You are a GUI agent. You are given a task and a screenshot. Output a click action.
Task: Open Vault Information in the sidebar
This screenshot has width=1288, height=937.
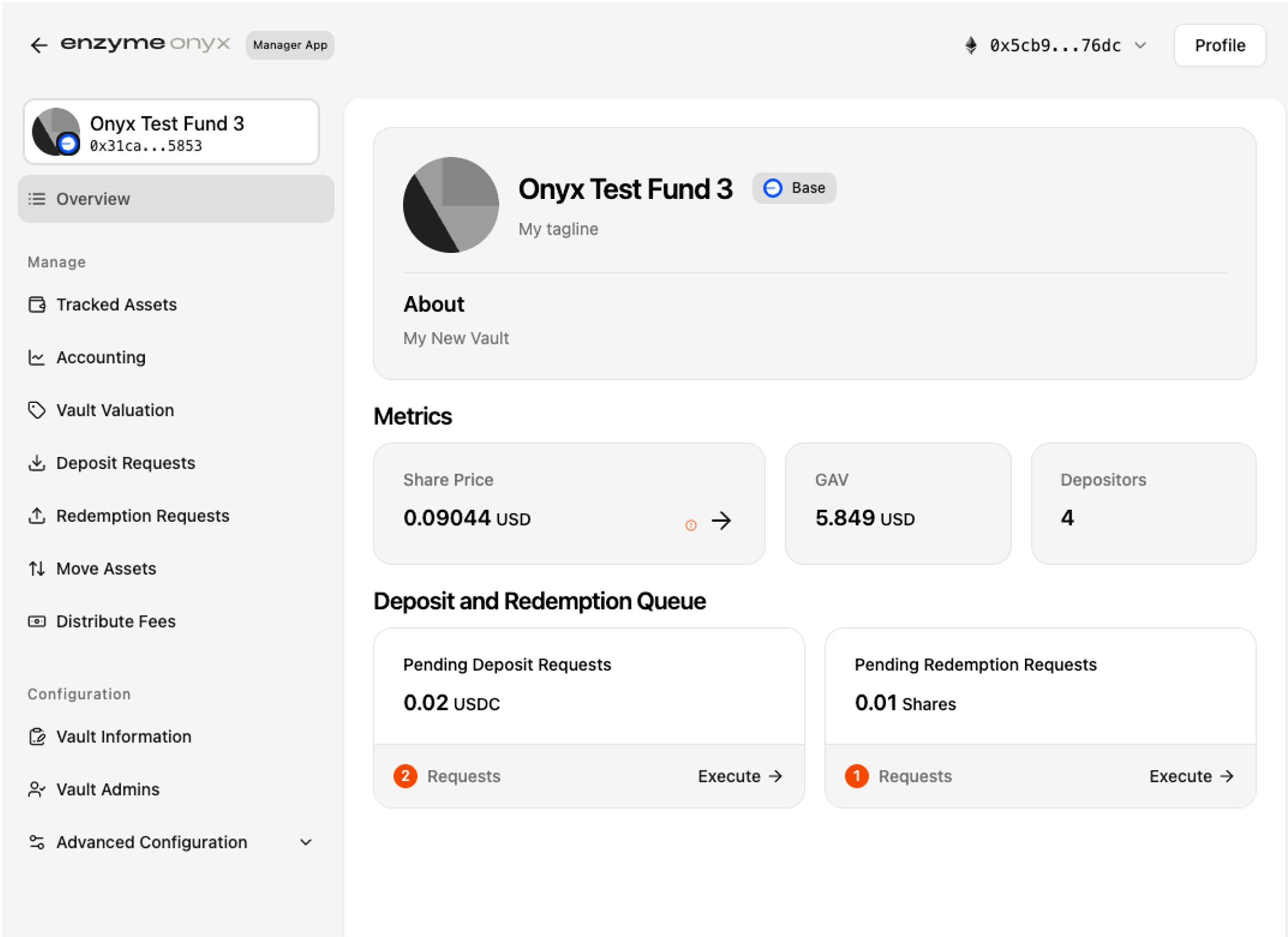[x=123, y=737]
